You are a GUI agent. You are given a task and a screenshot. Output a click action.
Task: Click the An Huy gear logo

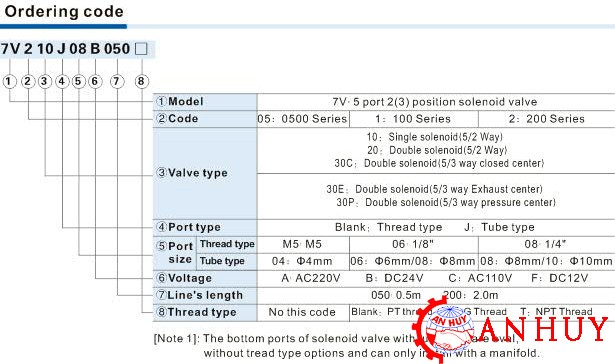(444, 329)
